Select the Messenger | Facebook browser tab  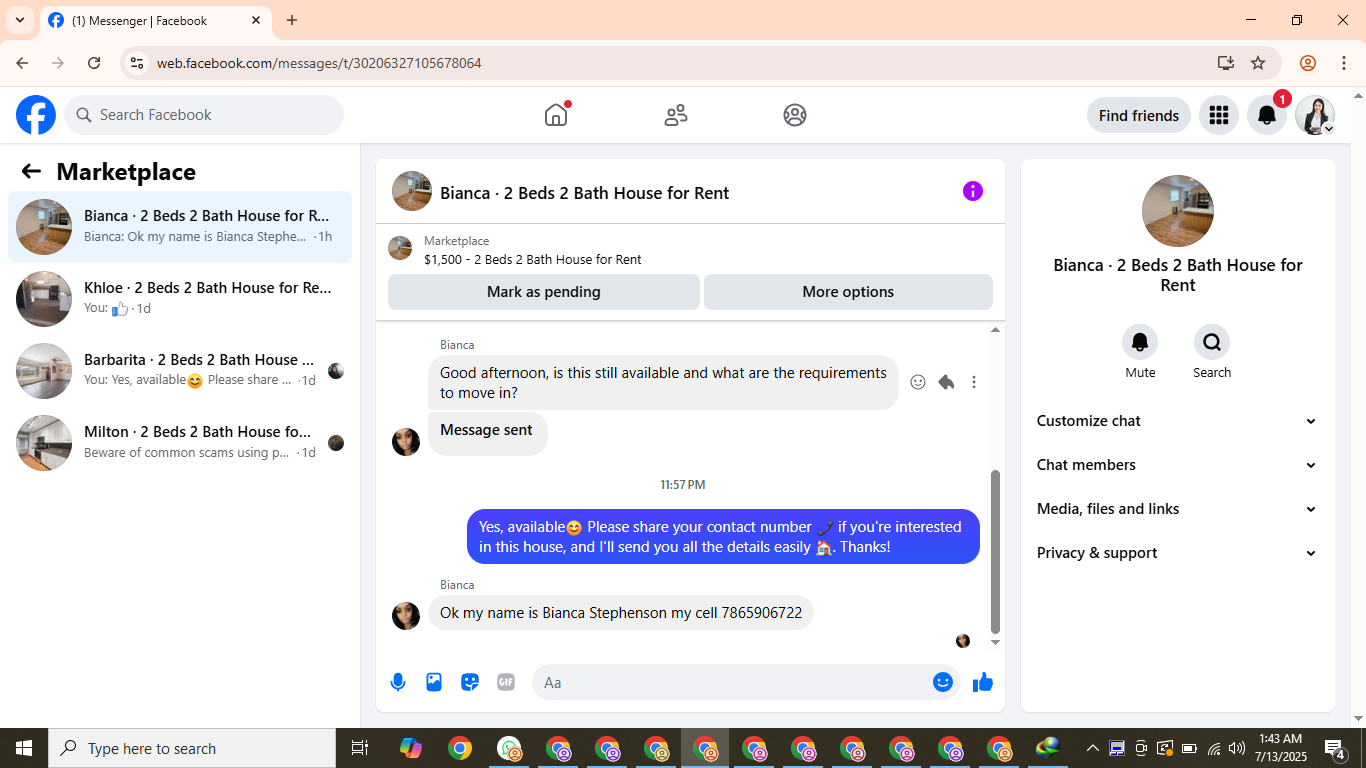(155, 20)
